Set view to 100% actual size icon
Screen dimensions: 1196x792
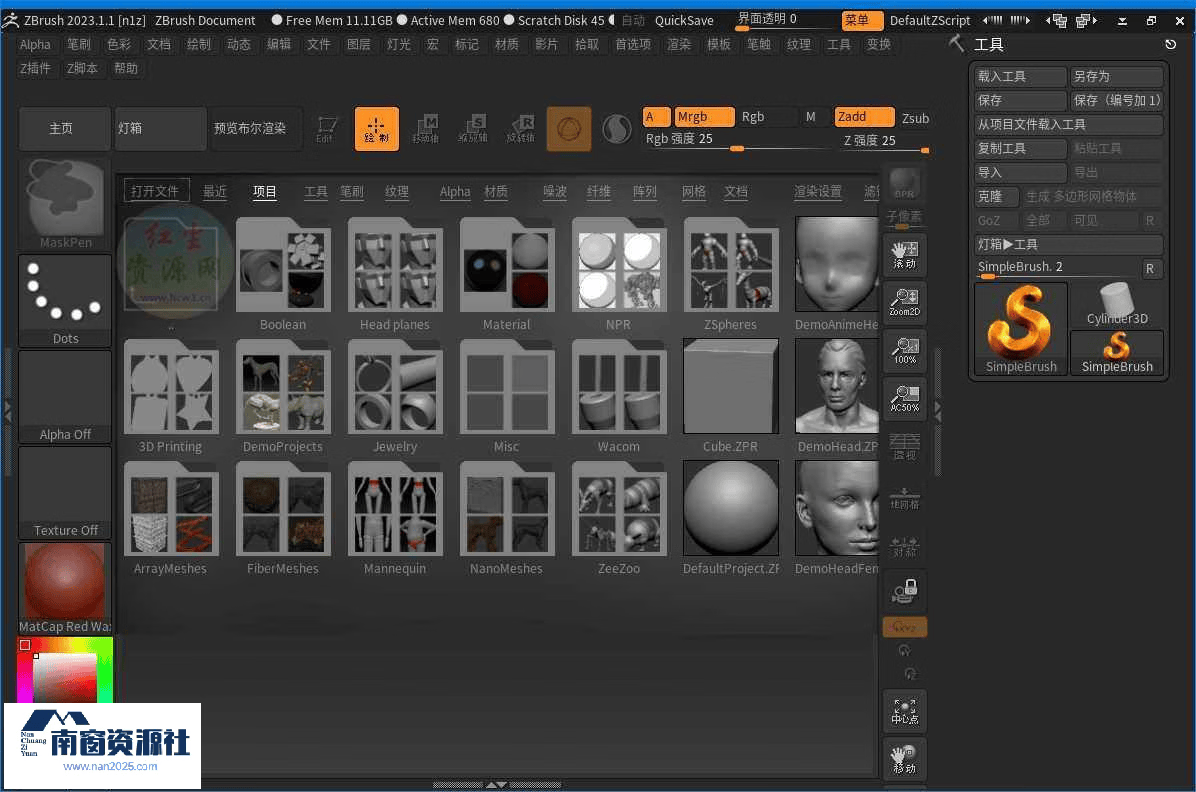905,350
